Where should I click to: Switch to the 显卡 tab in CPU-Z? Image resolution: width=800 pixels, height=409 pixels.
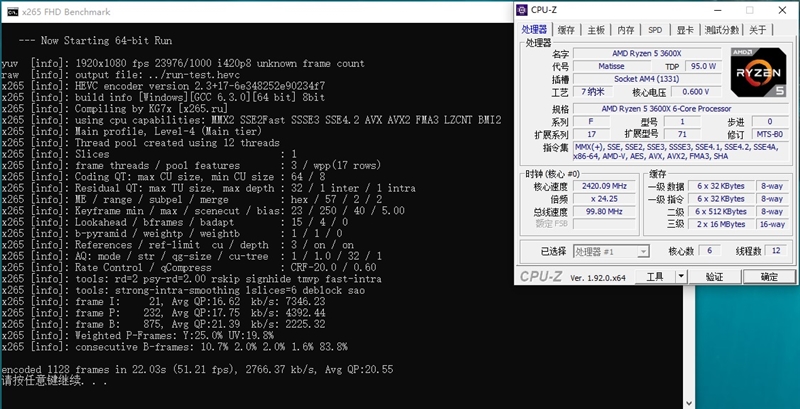tap(685, 30)
